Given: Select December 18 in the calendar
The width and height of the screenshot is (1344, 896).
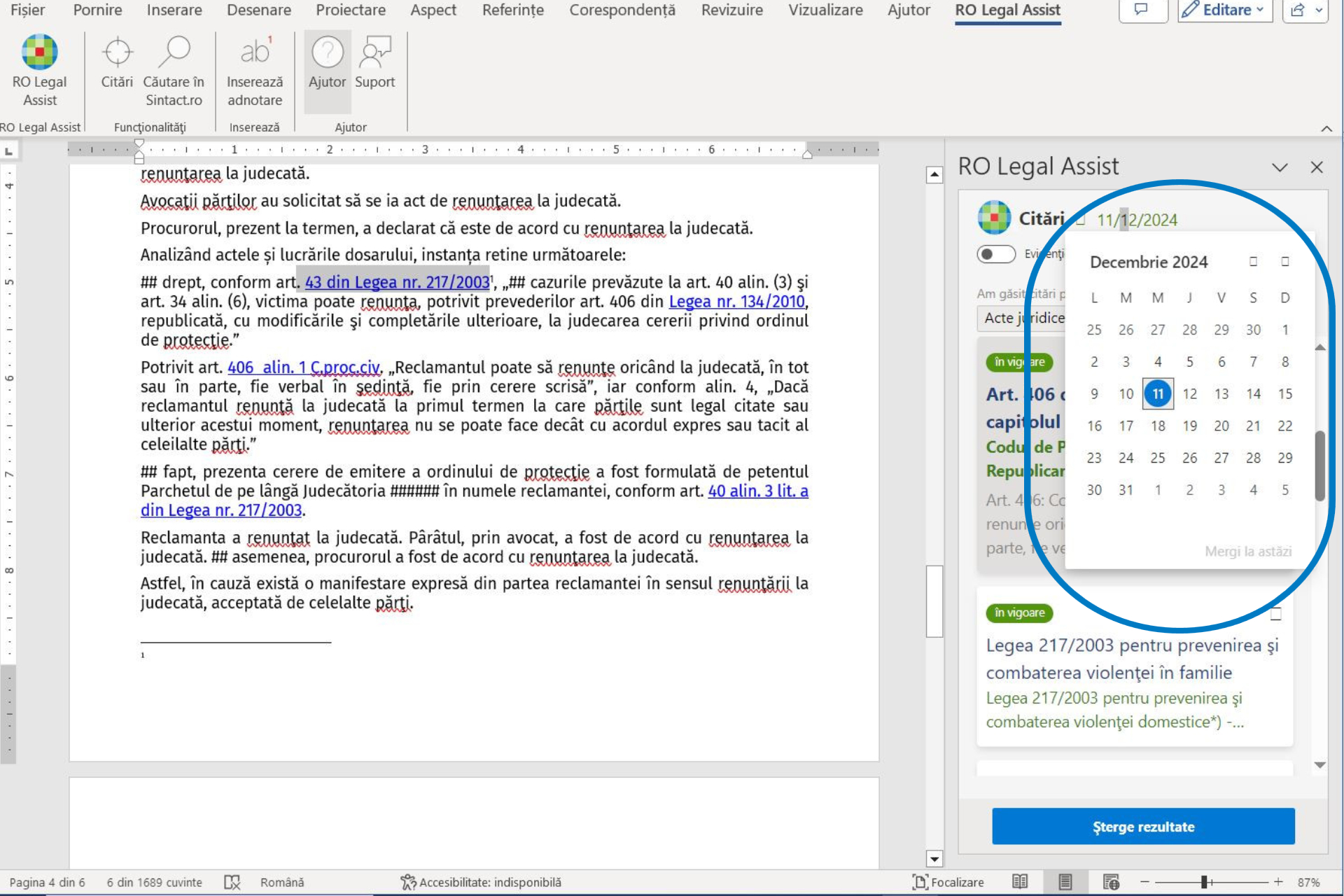Looking at the screenshot, I should pos(1158,426).
